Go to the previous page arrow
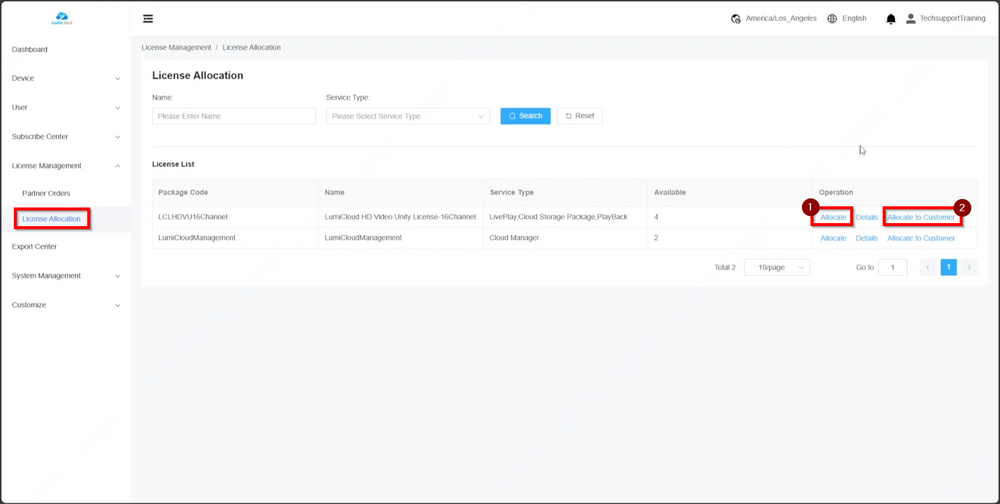1000x504 pixels. tap(928, 267)
